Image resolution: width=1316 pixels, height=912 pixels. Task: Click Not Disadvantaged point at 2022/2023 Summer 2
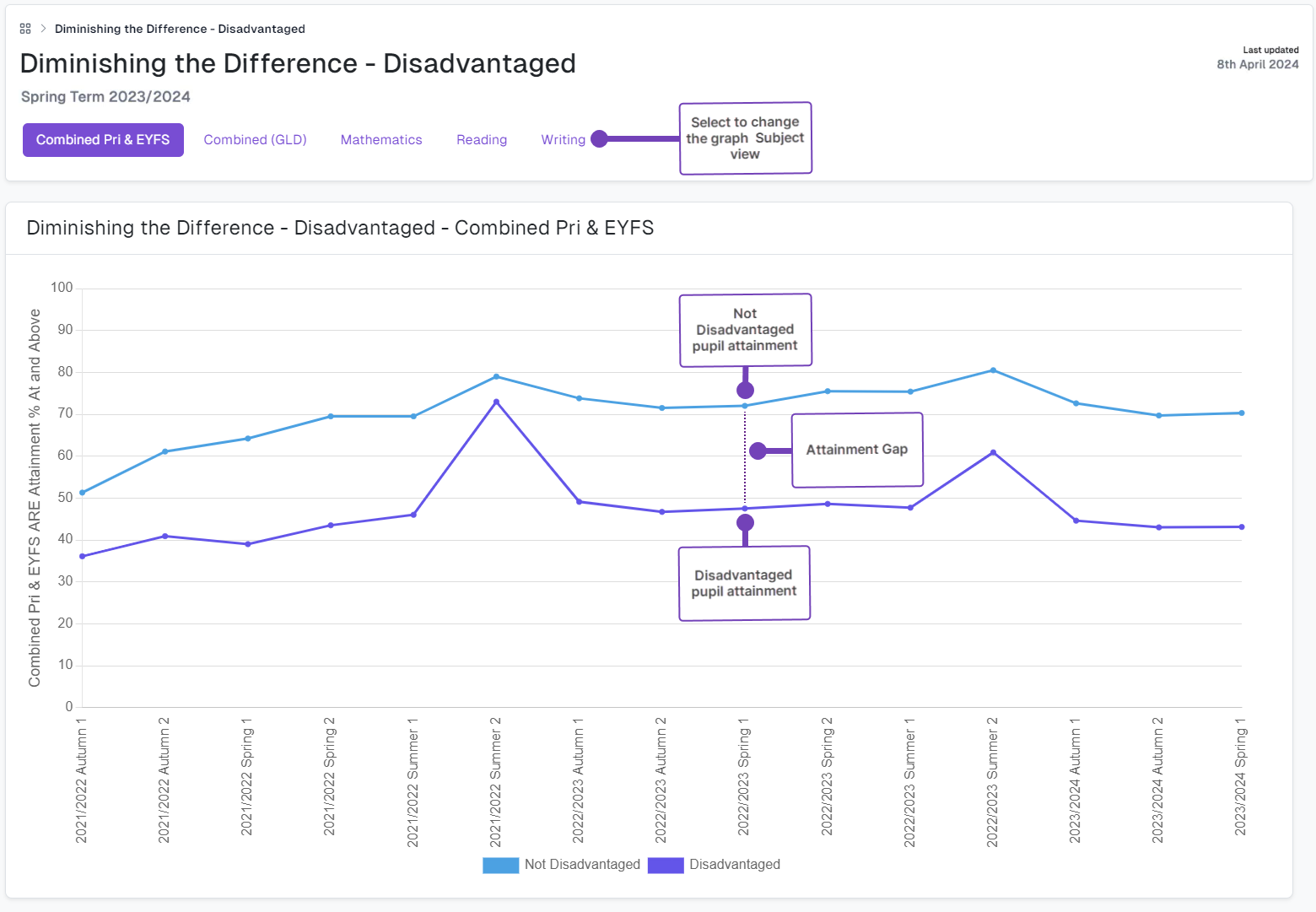coord(993,370)
